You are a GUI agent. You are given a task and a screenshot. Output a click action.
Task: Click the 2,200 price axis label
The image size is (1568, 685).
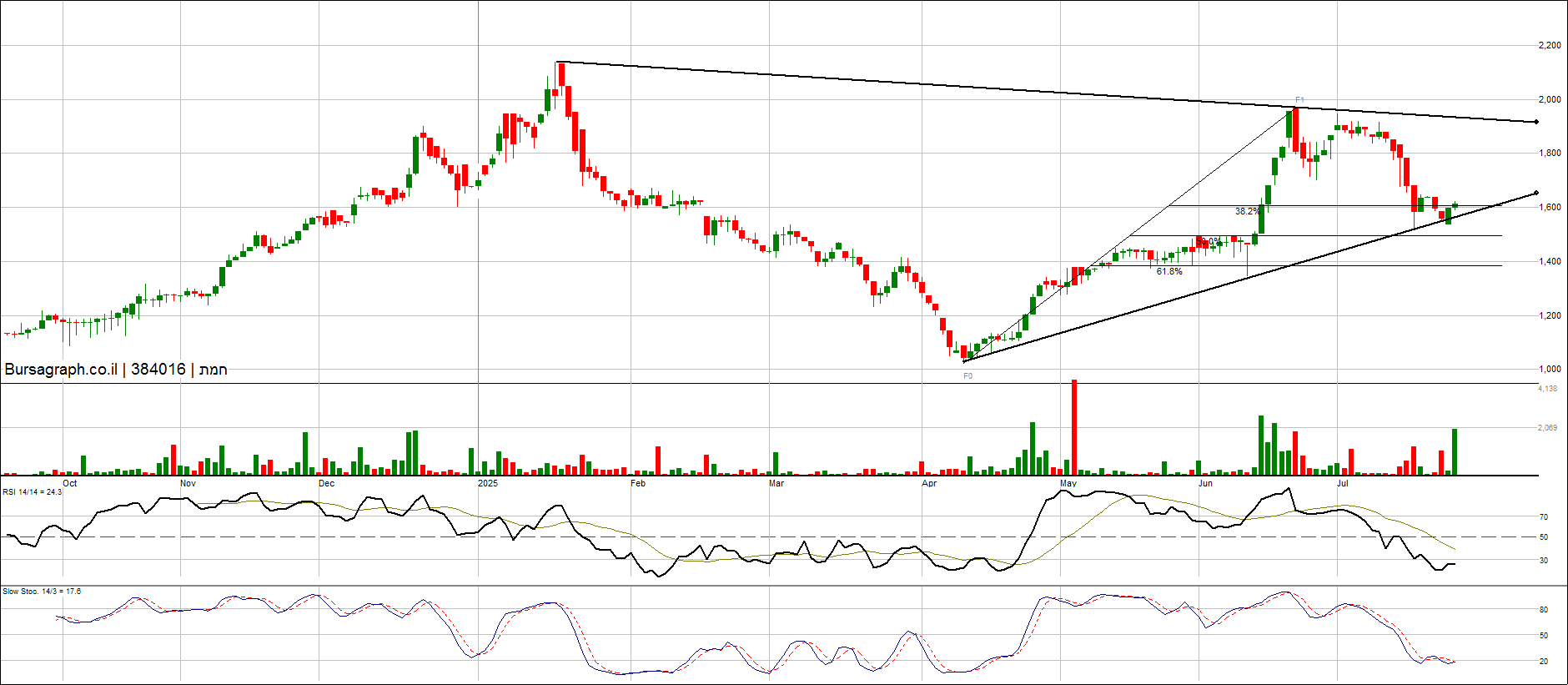1550,46
